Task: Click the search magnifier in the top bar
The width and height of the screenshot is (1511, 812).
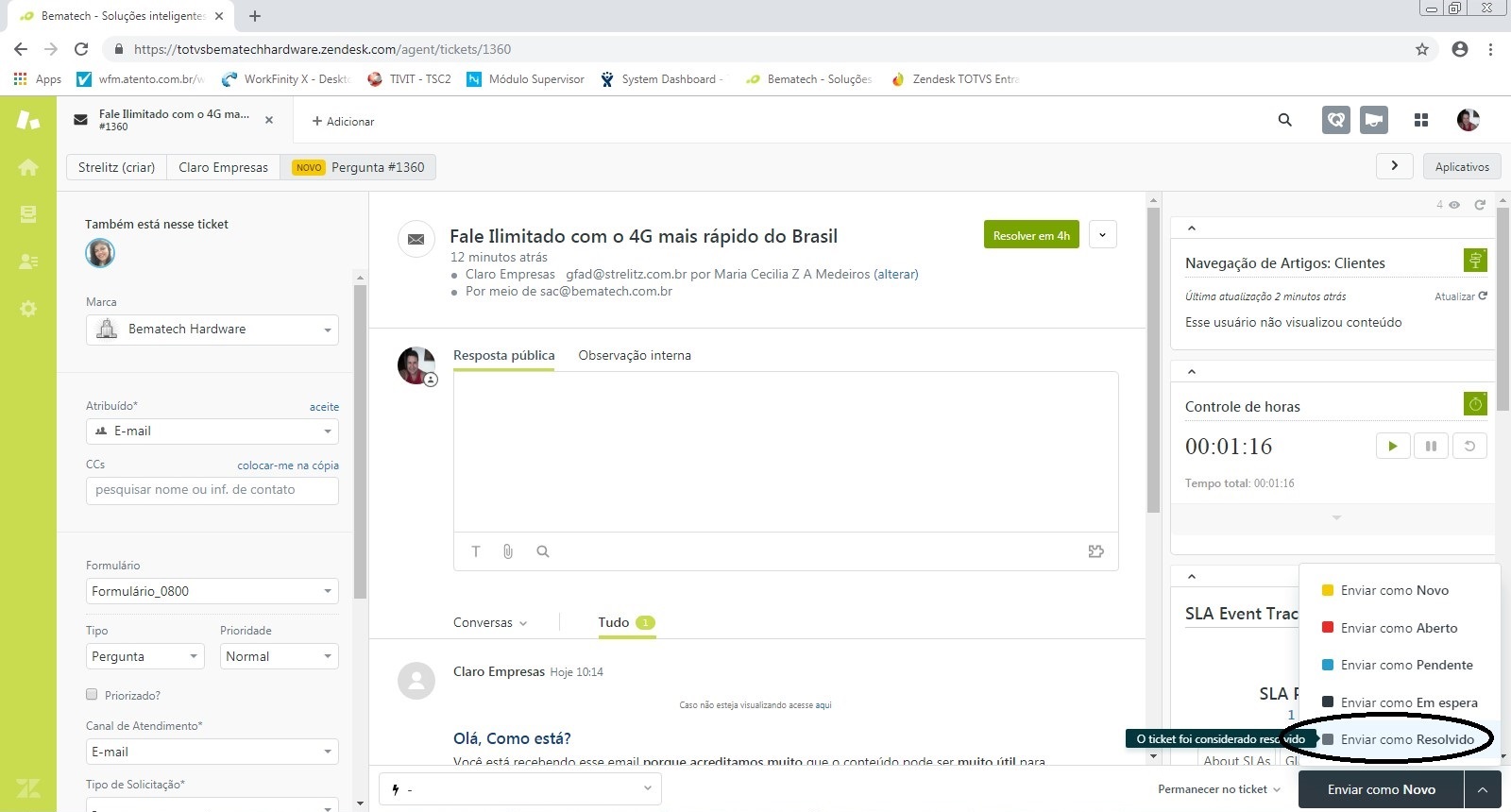Action: click(1284, 120)
